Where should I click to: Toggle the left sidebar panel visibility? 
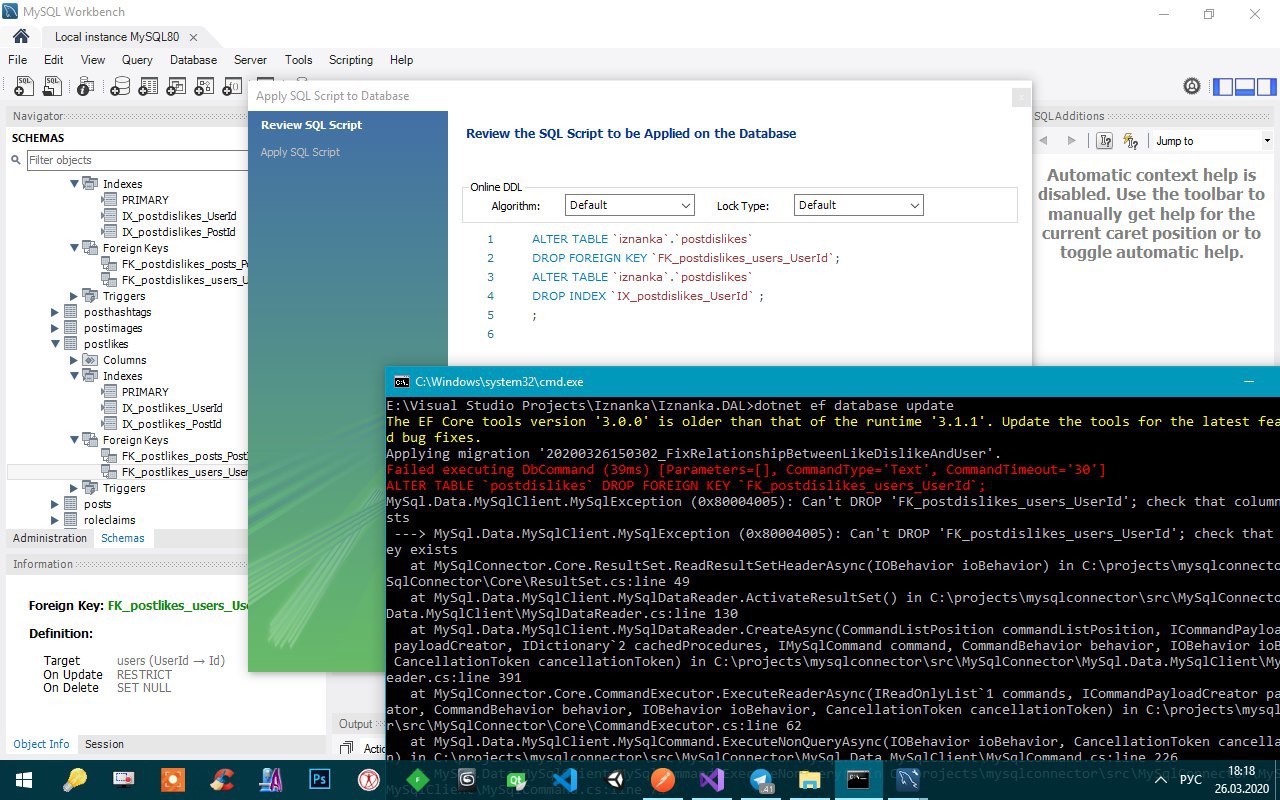(1223, 87)
